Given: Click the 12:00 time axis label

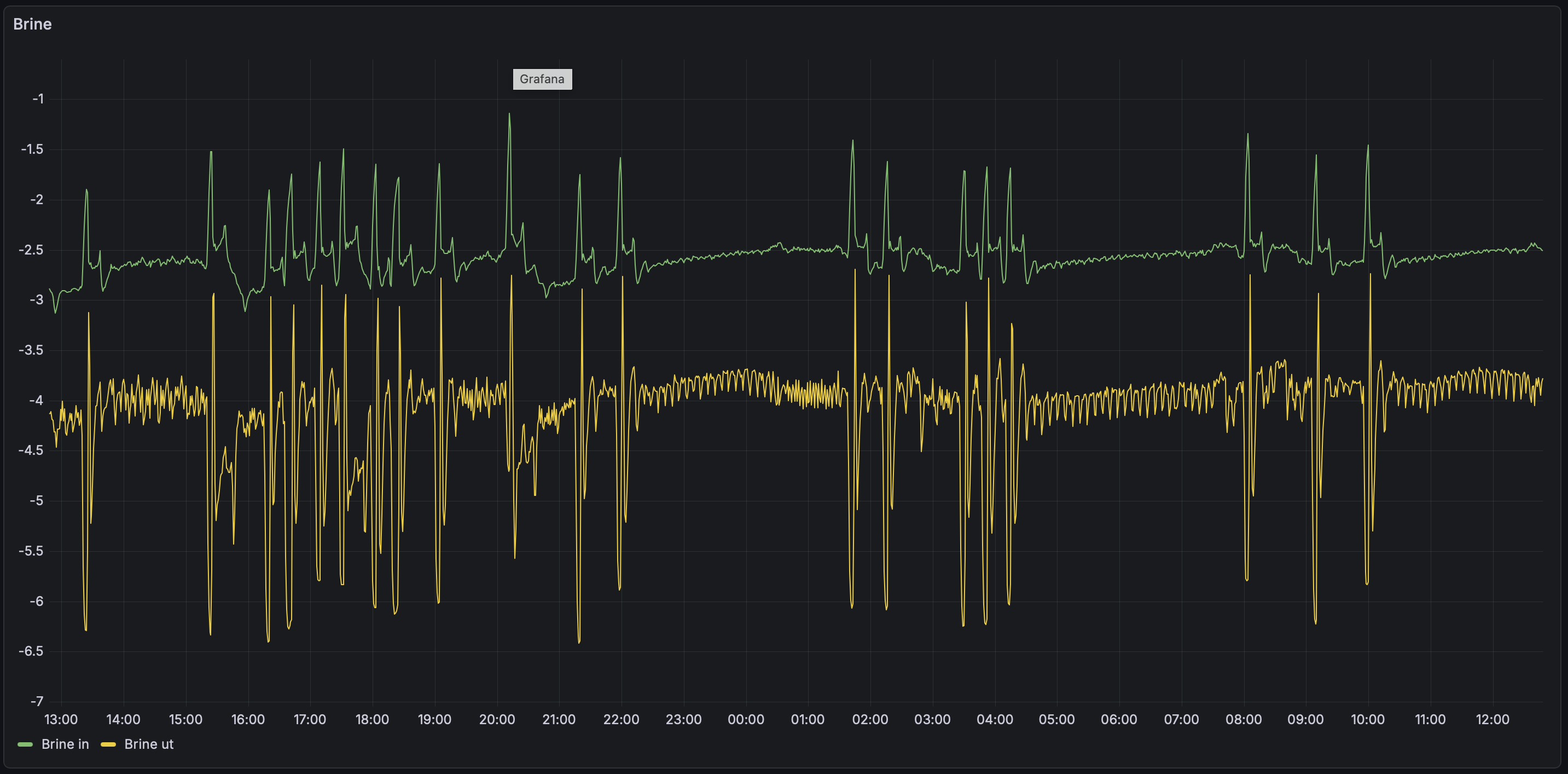Looking at the screenshot, I should (x=1492, y=719).
